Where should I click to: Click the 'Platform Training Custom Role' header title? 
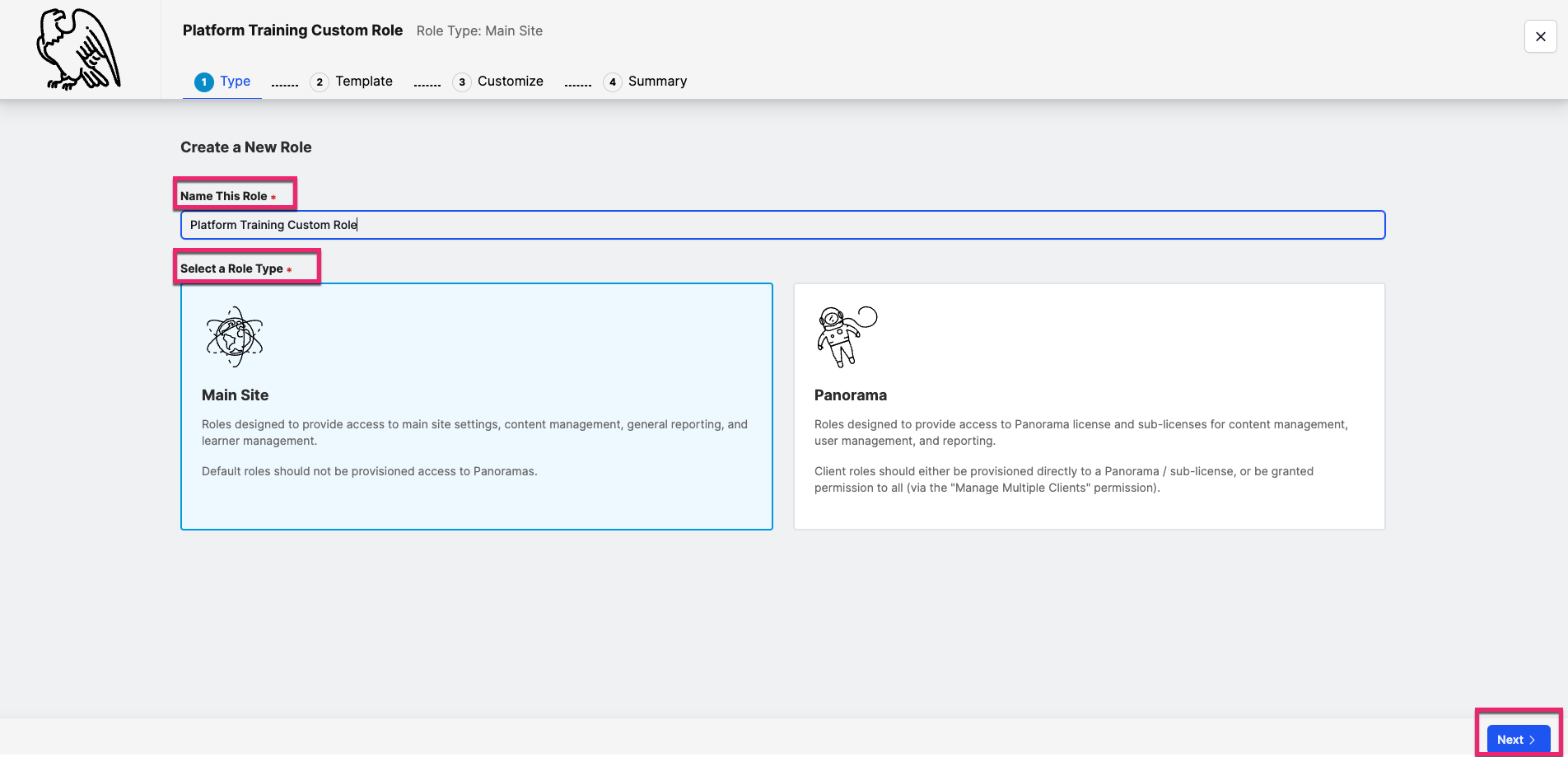pyautogui.click(x=292, y=30)
